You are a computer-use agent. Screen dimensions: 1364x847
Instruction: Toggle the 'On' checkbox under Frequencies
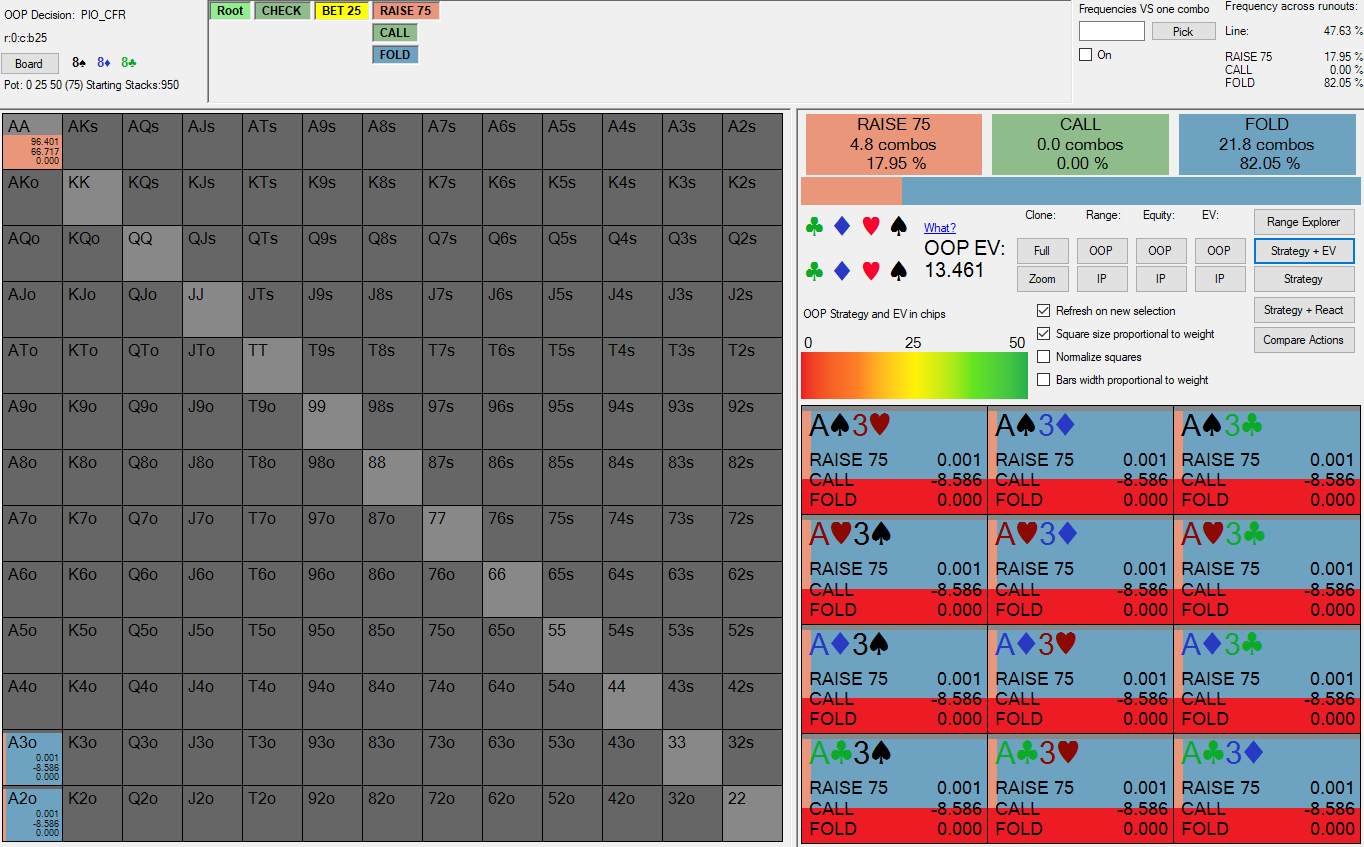[1085, 55]
